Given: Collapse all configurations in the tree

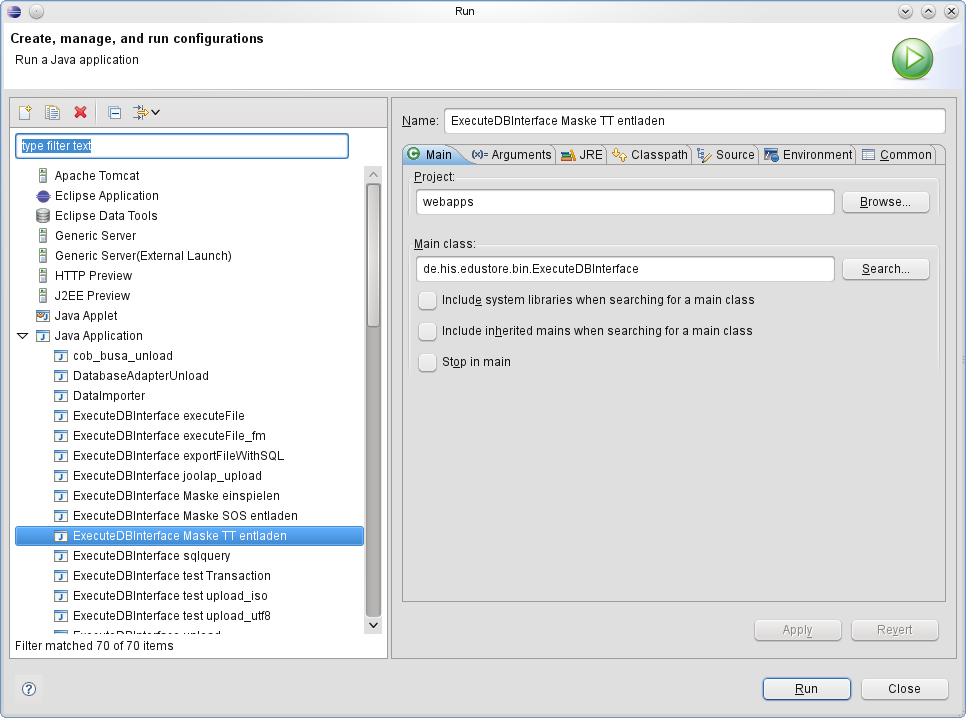Looking at the screenshot, I should pos(114,112).
